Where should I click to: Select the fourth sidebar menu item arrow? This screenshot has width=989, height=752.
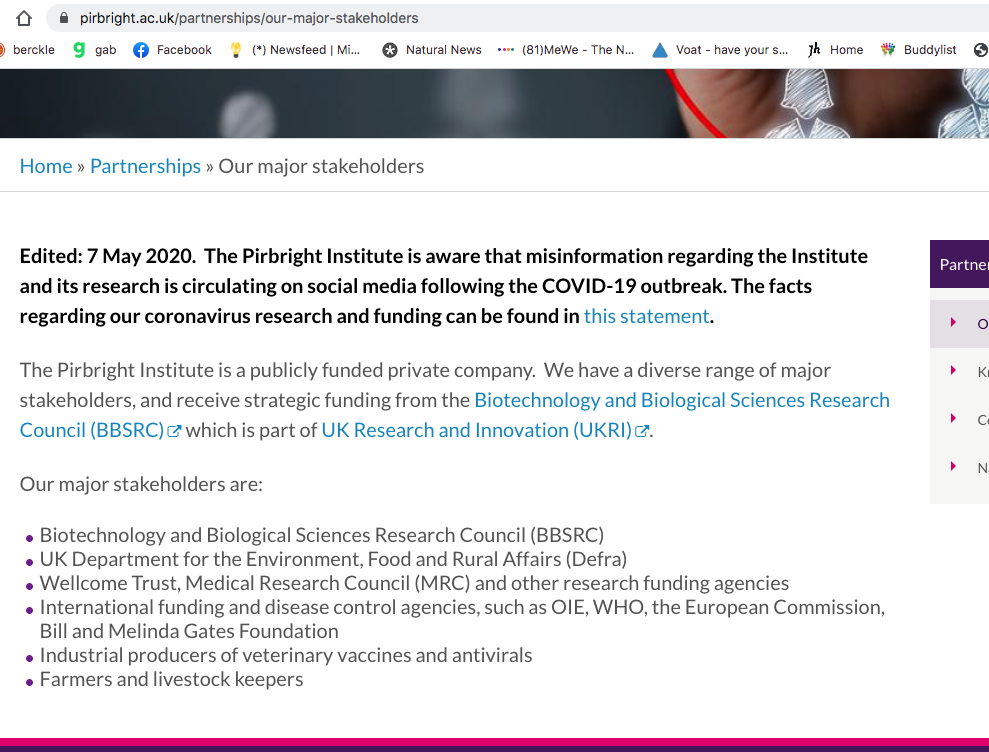click(x=953, y=466)
